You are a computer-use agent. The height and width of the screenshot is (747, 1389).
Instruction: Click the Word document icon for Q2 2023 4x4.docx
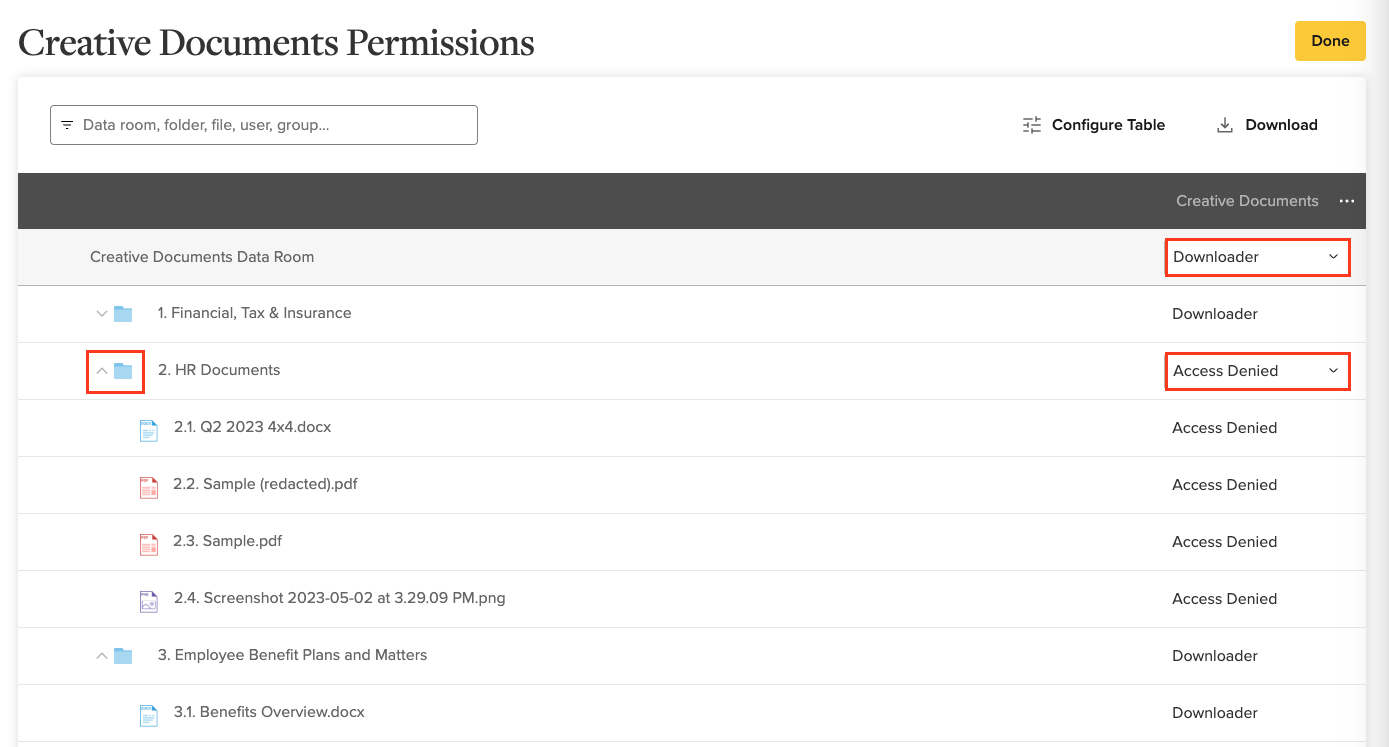[x=148, y=428]
